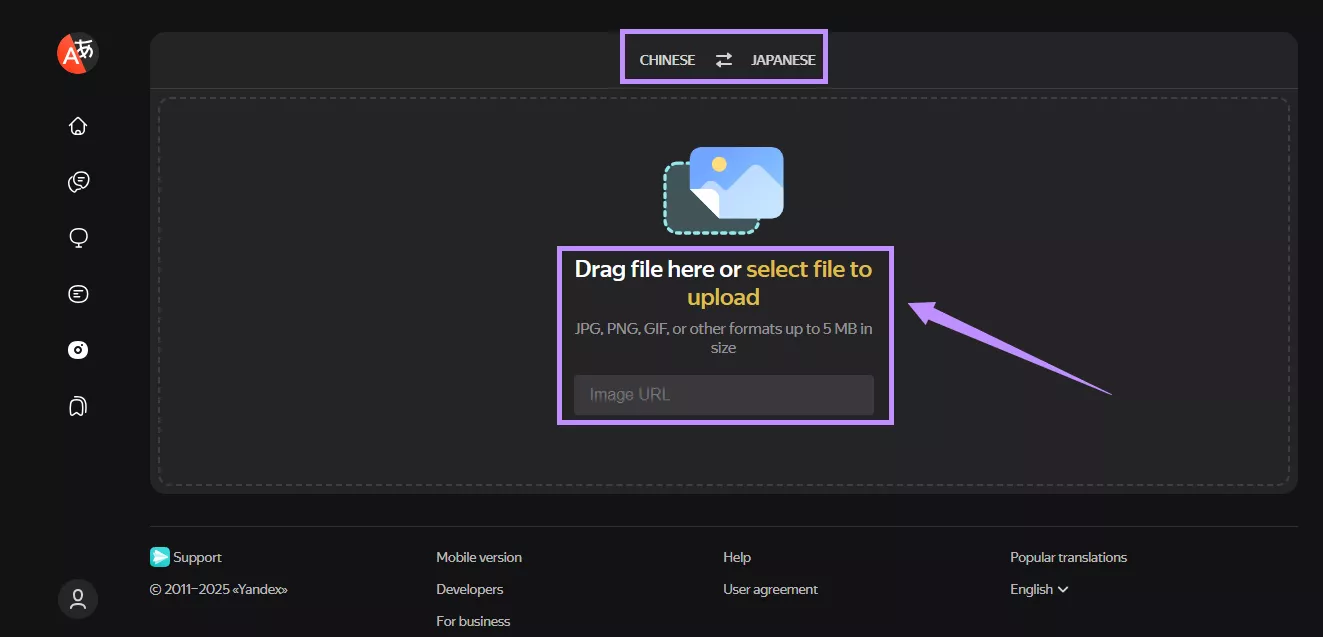
Task: Expand the English language selector in footer
Action: [1038, 589]
